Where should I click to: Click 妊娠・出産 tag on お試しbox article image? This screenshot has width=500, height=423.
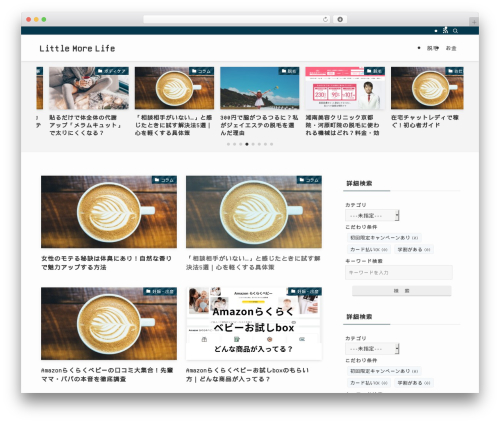(305, 291)
